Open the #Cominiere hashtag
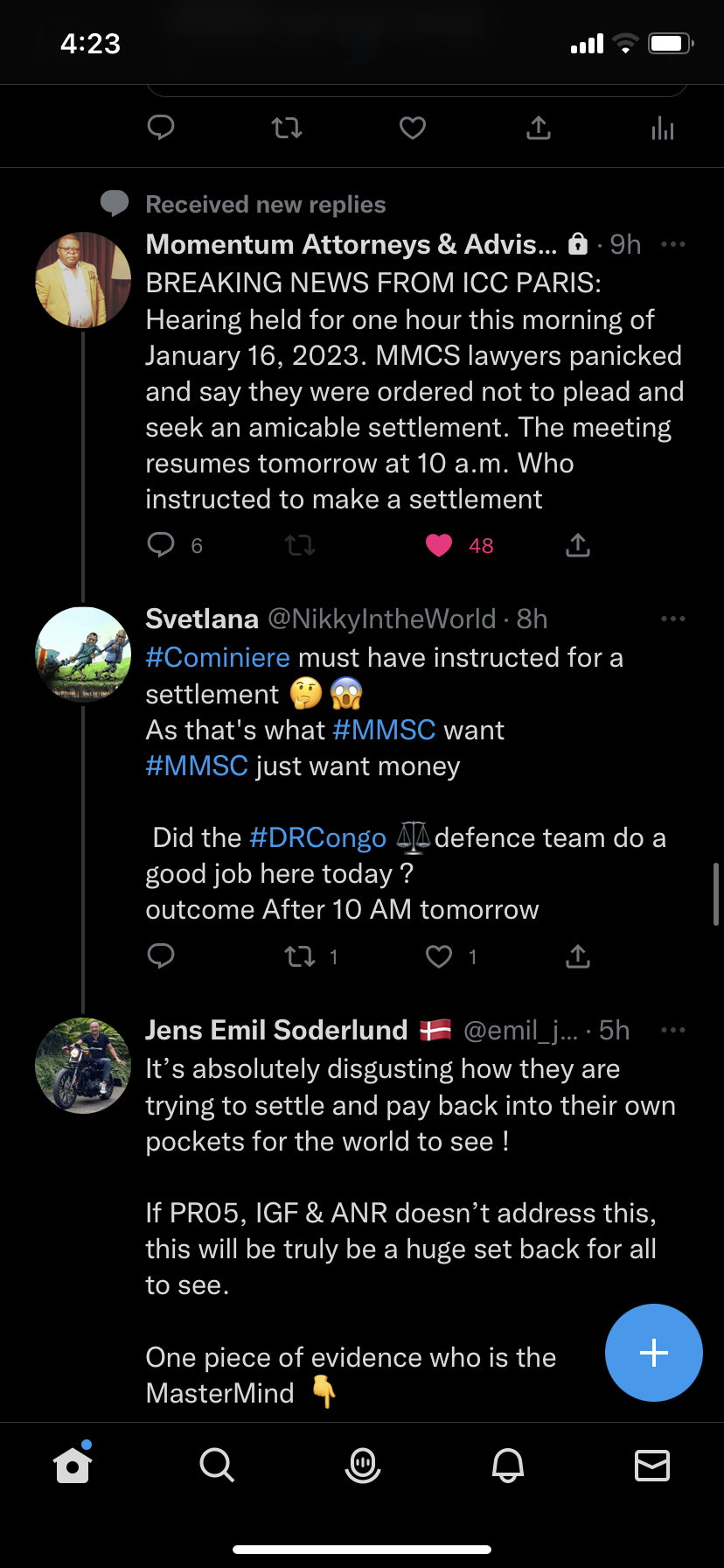The height and width of the screenshot is (1568, 724). tap(218, 657)
